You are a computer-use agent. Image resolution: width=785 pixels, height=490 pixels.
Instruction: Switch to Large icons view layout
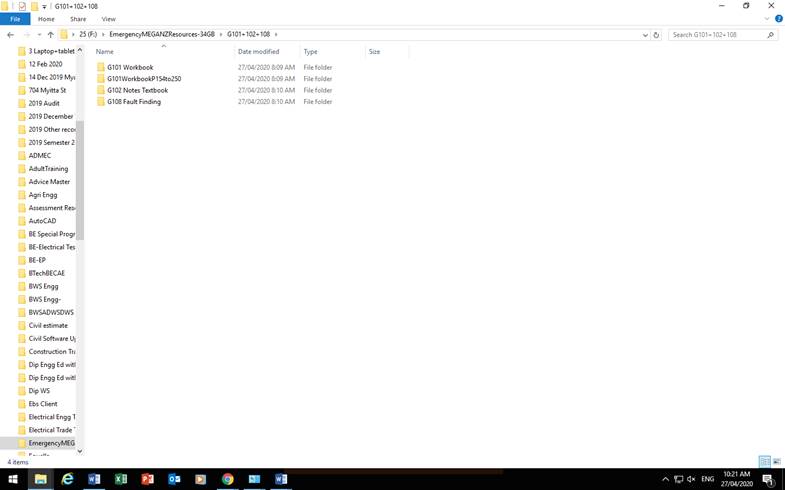[776, 461]
